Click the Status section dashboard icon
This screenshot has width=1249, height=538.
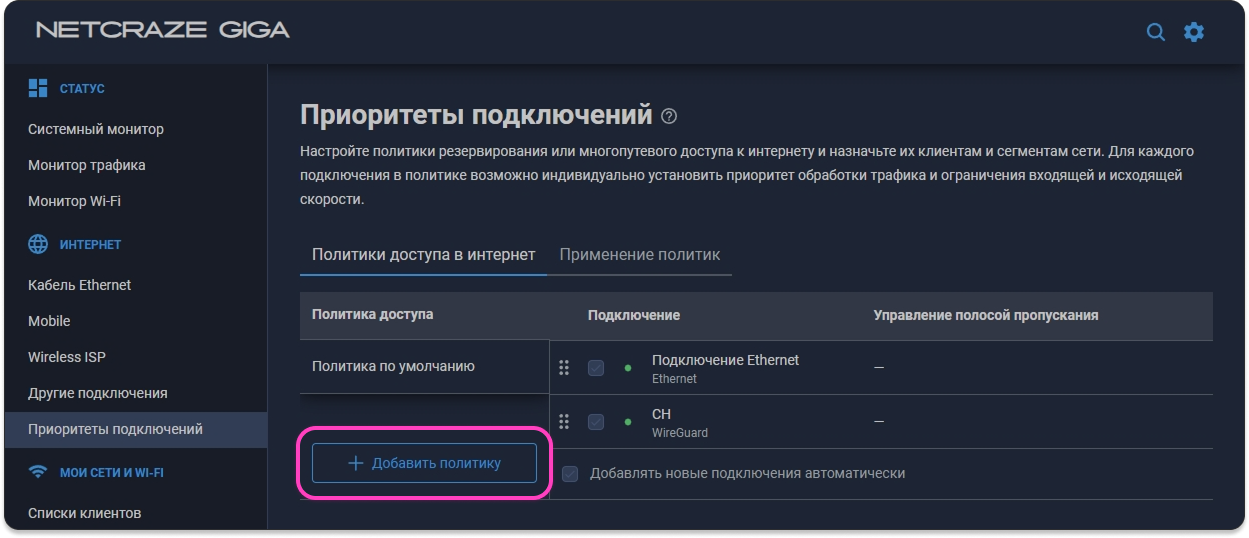(x=38, y=88)
